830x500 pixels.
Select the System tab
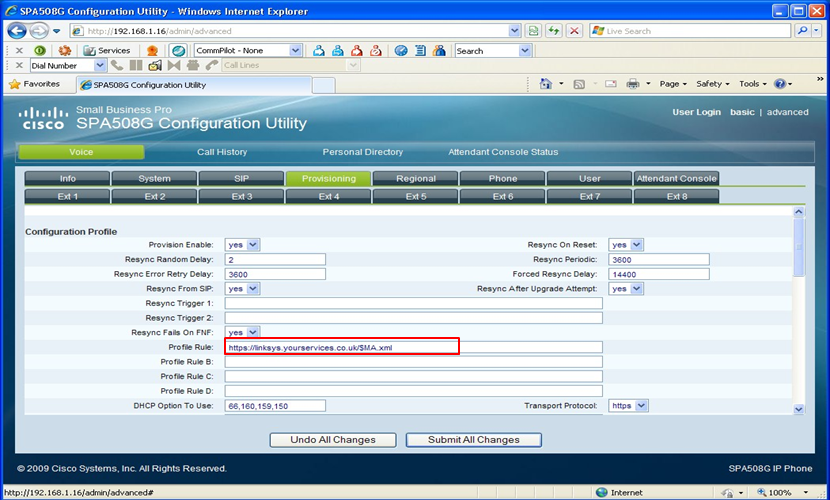tap(154, 179)
